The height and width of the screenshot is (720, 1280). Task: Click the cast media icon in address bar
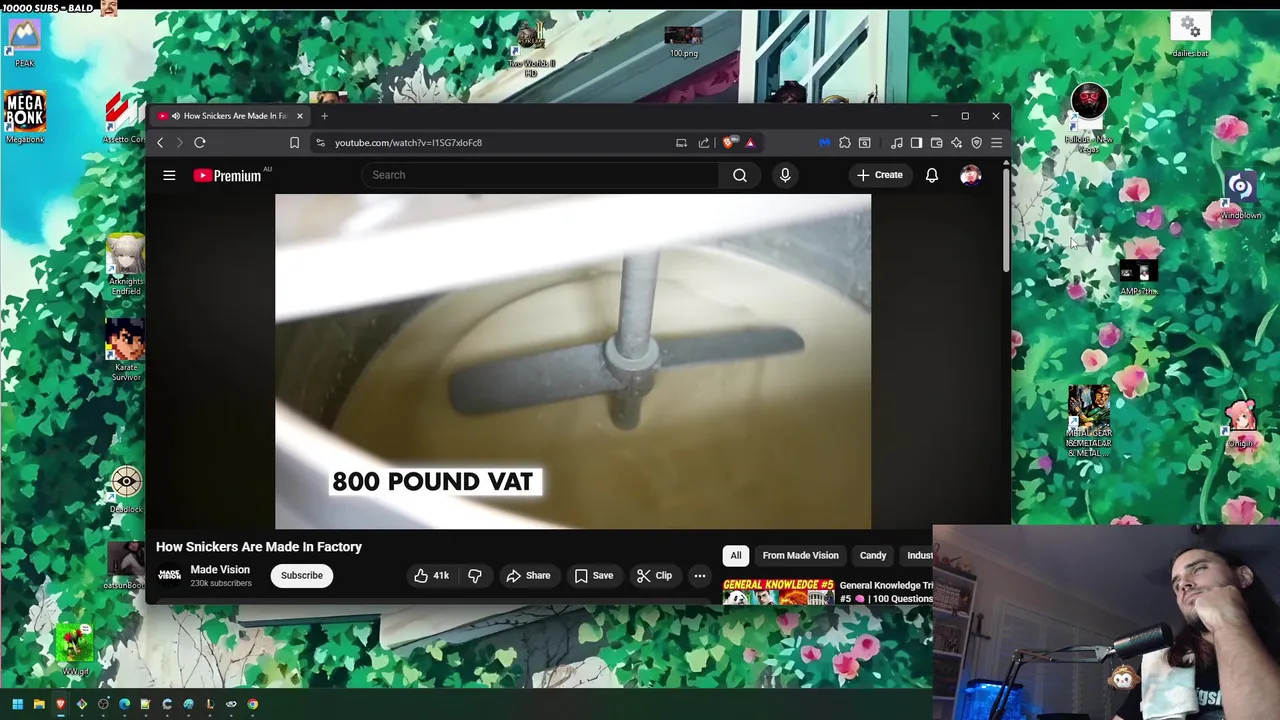tap(681, 143)
